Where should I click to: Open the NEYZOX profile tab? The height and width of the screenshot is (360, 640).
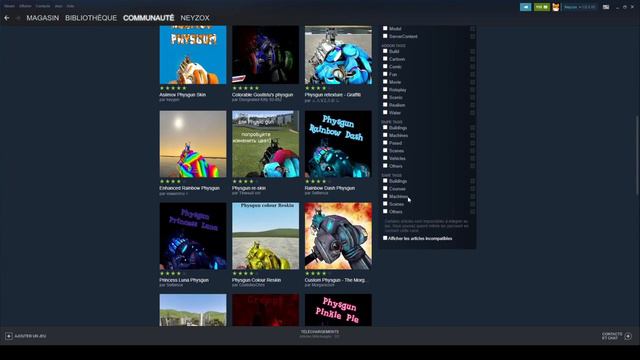click(195, 18)
